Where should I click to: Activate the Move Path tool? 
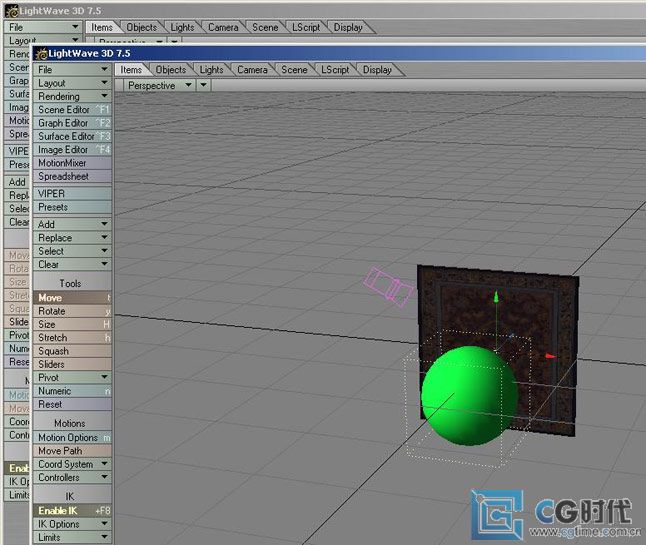tap(72, 451)
